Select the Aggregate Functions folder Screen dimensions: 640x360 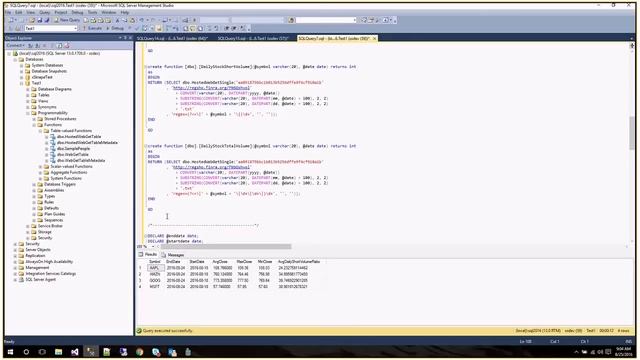(x=69, y=172)
